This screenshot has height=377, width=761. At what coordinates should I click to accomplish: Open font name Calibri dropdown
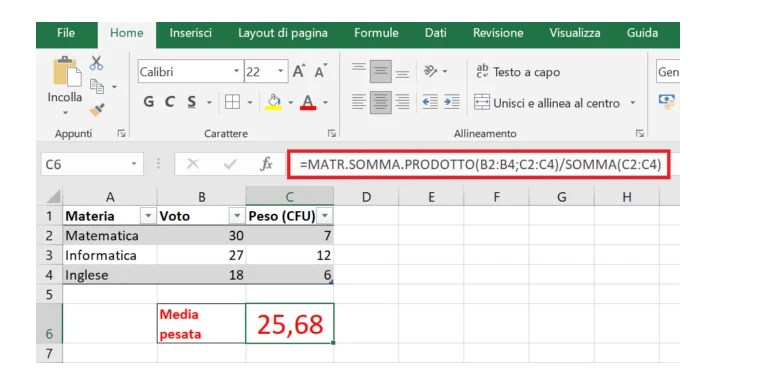[236, 72]
